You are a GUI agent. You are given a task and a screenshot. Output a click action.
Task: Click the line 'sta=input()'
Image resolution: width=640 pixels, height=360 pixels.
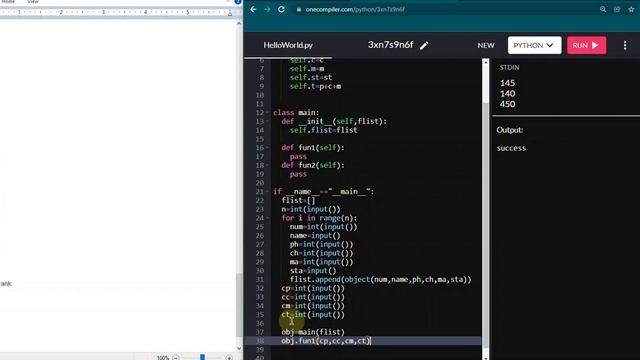313,271
